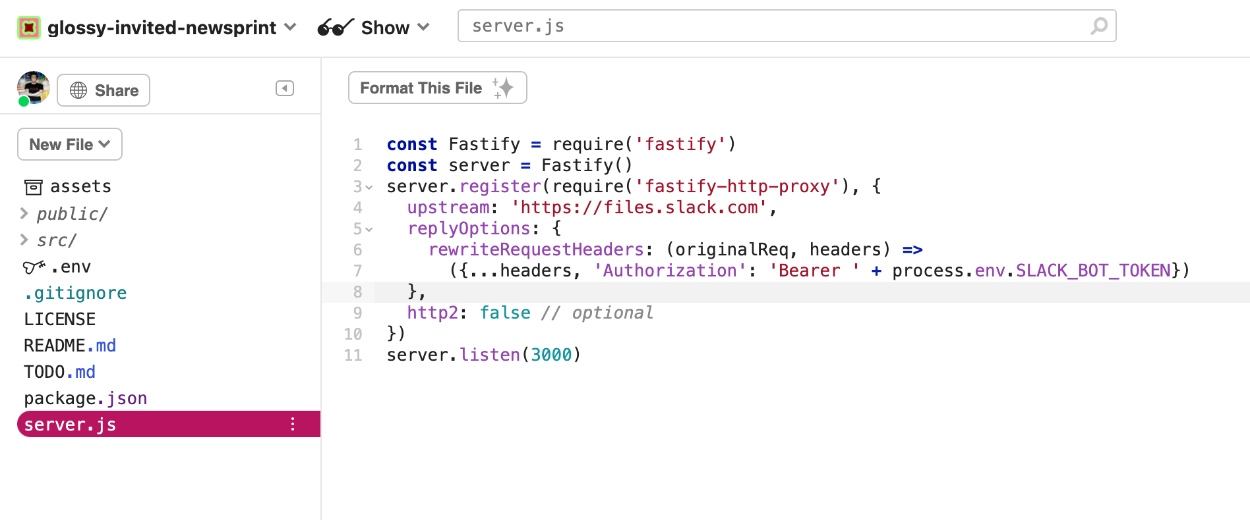Screen dimensions: 1250x520
Task: Click the search magnifier icon
Action: click(1099, 26)
